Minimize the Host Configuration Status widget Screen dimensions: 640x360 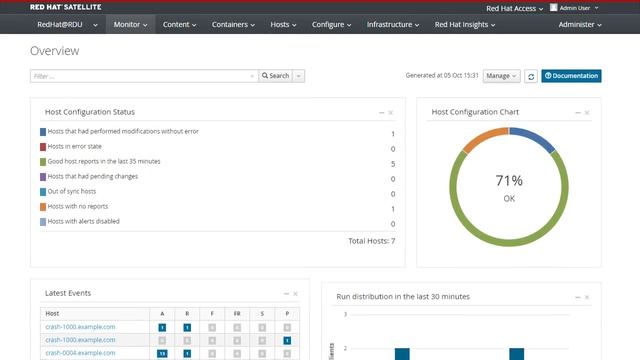tap(382, 113)
